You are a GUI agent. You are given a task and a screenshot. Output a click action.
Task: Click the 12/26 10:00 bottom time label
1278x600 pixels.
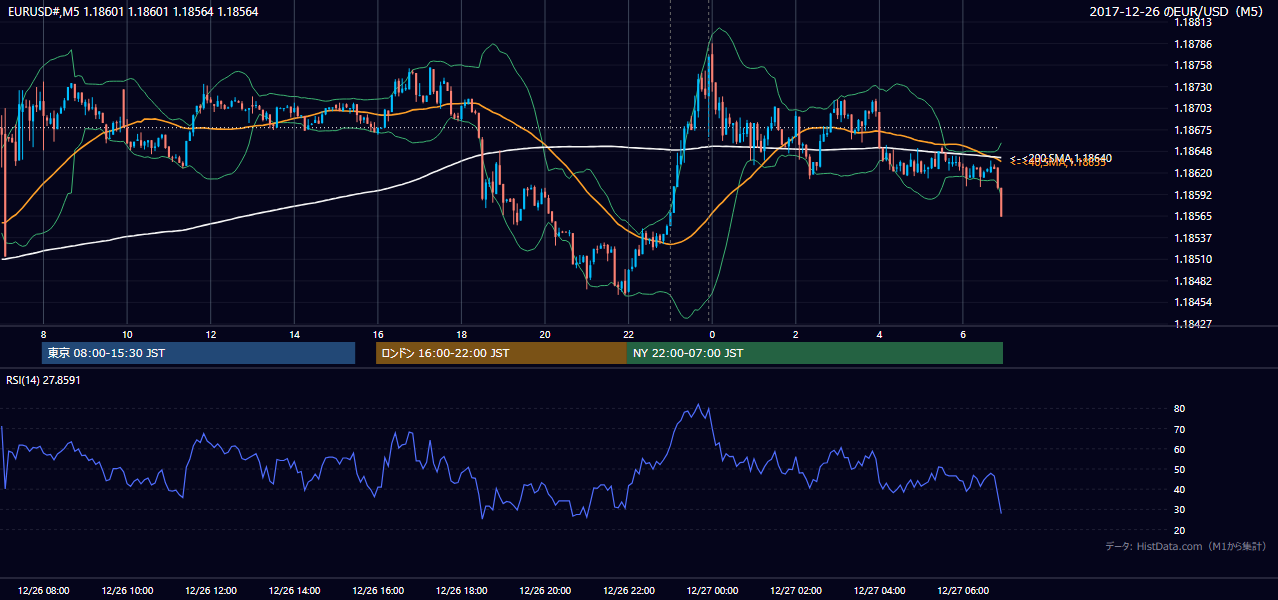(127, 591)
